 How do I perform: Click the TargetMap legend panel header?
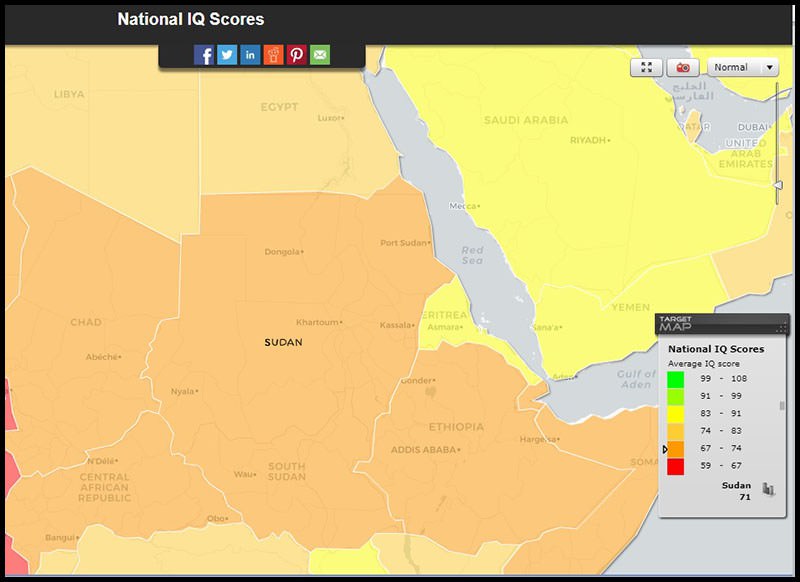721,324
